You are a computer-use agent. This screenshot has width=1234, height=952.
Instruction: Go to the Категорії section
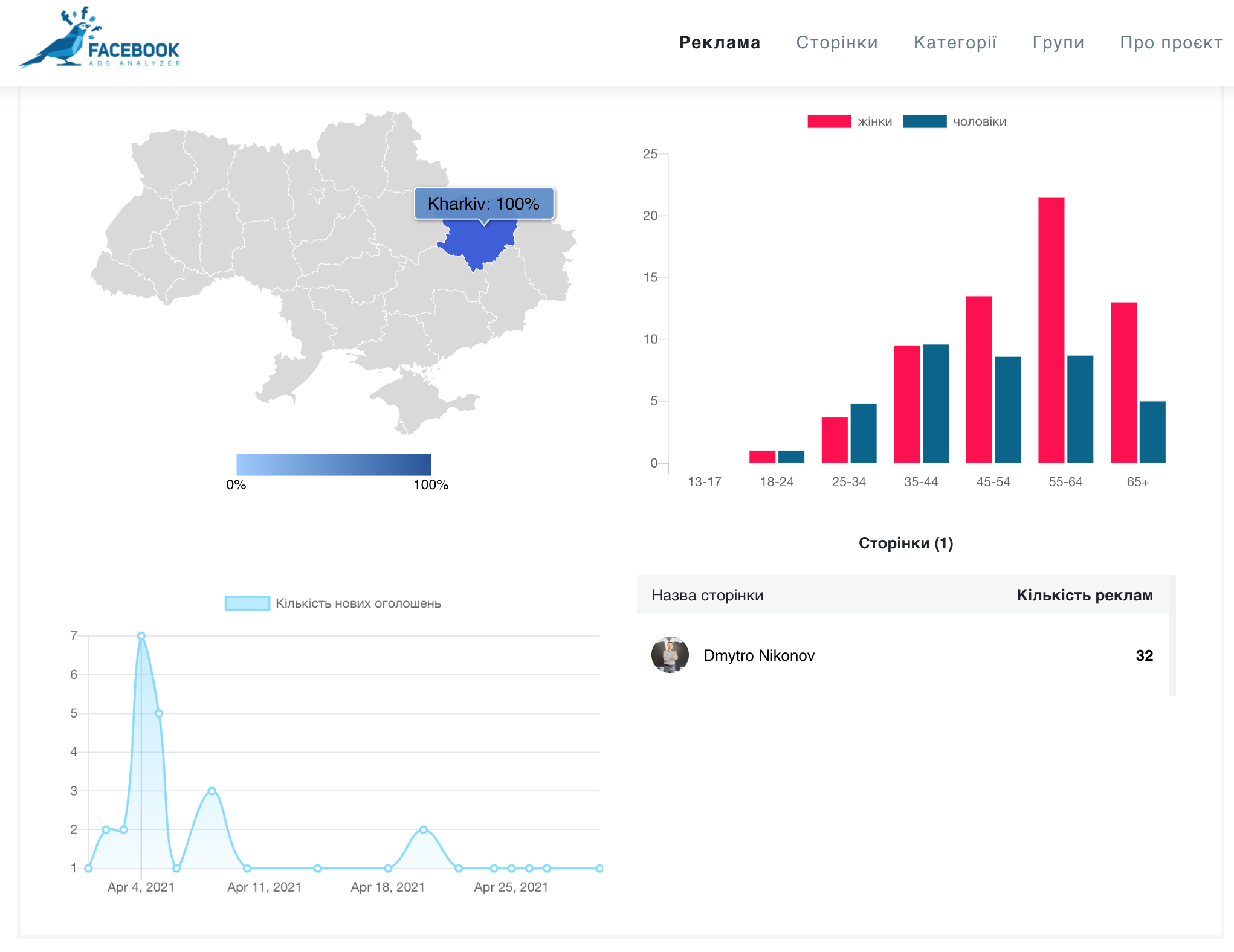tap(955, 42)
